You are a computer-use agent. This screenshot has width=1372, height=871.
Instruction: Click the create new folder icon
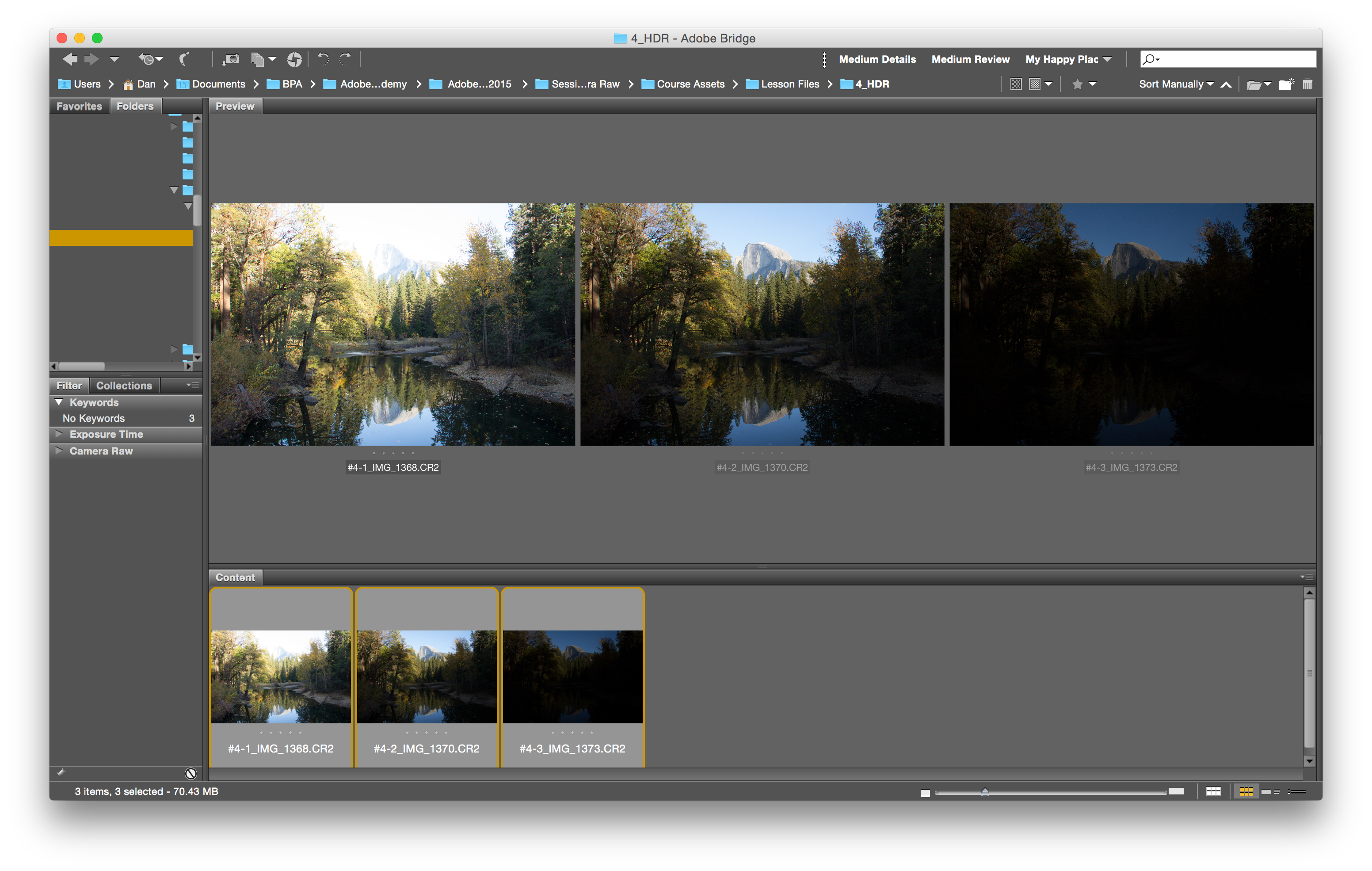tap(1285, 84)
